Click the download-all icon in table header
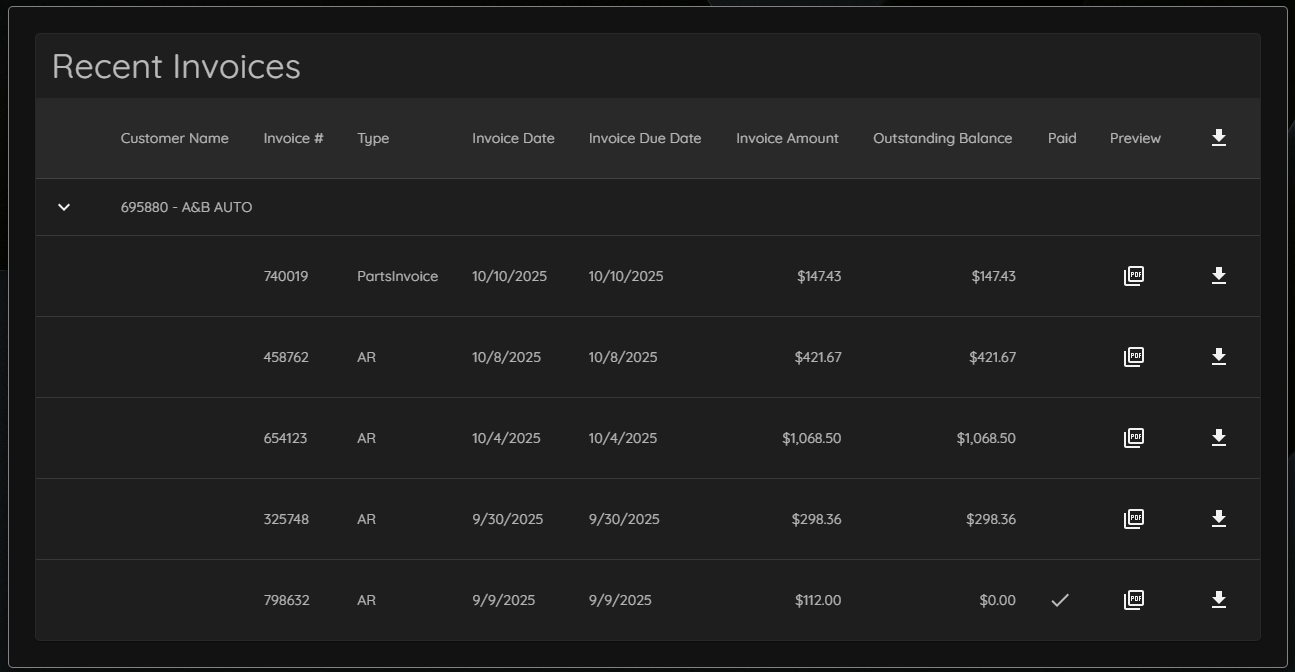This screenshot has width=1295, height=672. click(x=1218, y=138)
